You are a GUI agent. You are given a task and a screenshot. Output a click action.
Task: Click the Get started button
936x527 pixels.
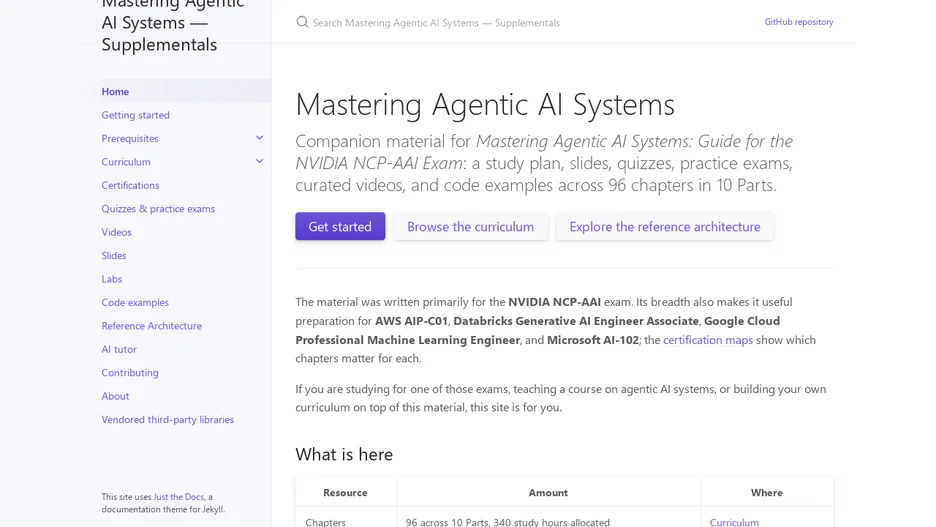point(340,226)
